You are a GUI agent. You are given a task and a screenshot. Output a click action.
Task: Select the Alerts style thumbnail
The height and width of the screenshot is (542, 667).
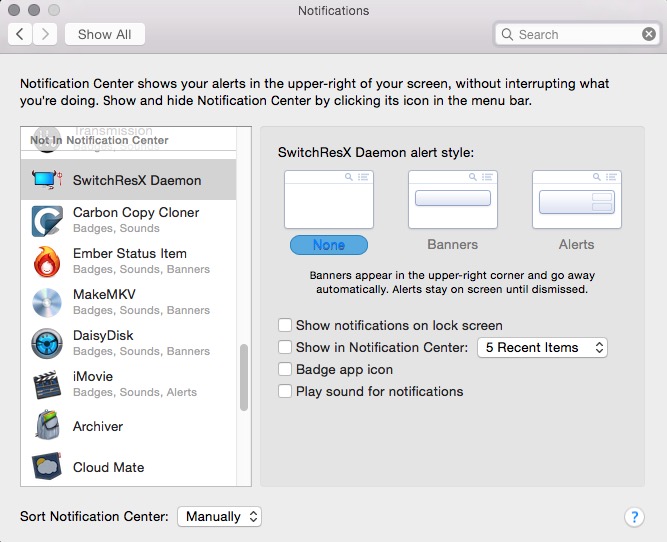coord(577,200)
